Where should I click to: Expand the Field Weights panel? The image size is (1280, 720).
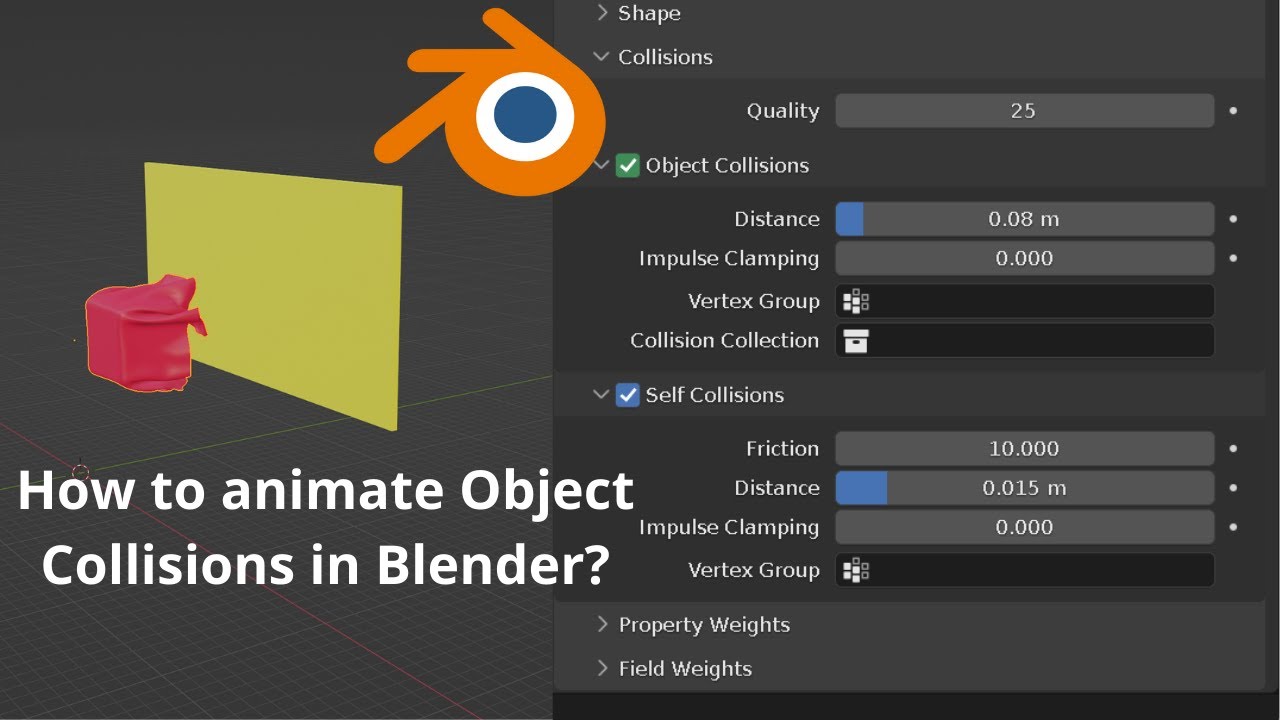(602, 668)
